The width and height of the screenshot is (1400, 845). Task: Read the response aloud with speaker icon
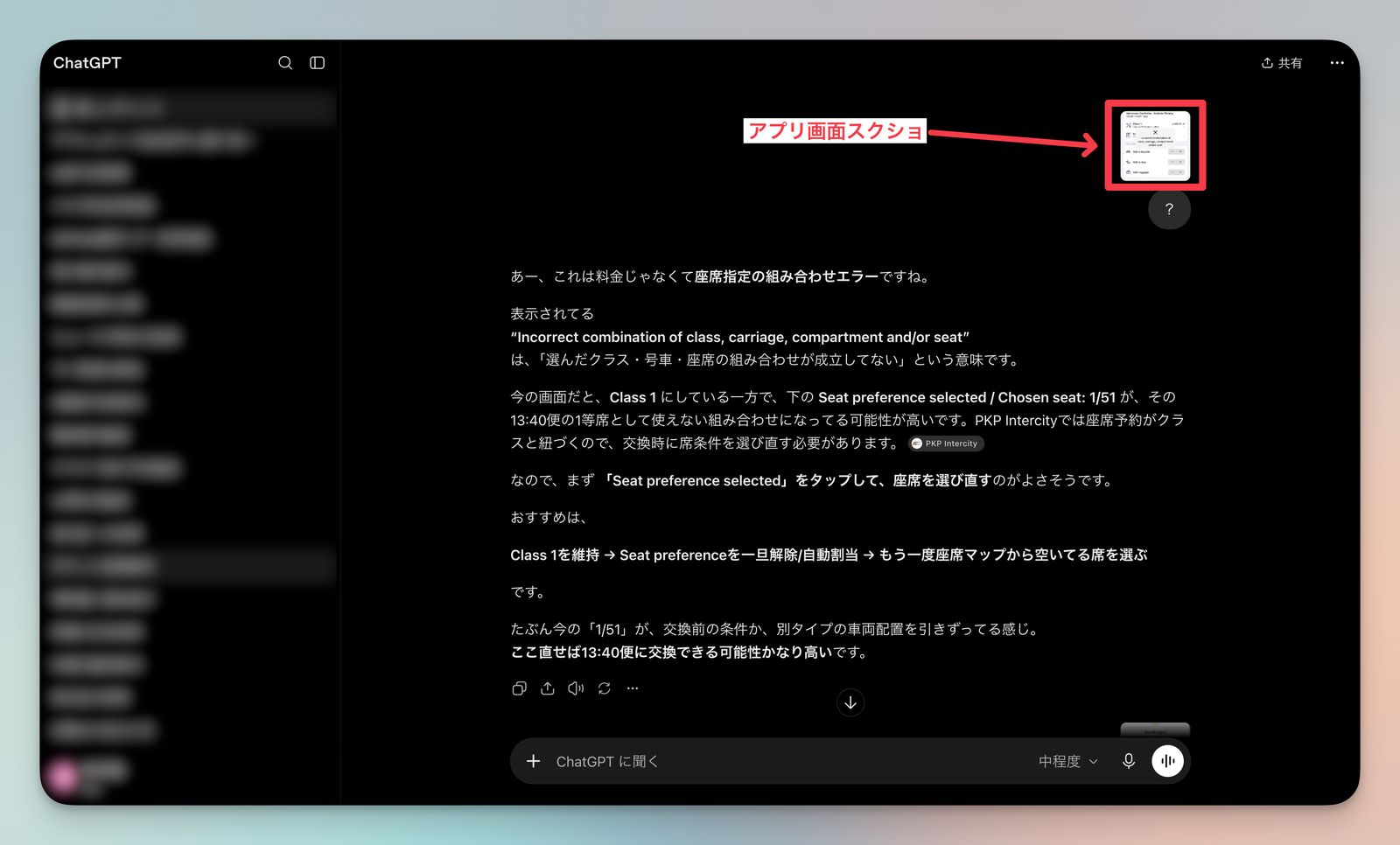pos(576,688)
